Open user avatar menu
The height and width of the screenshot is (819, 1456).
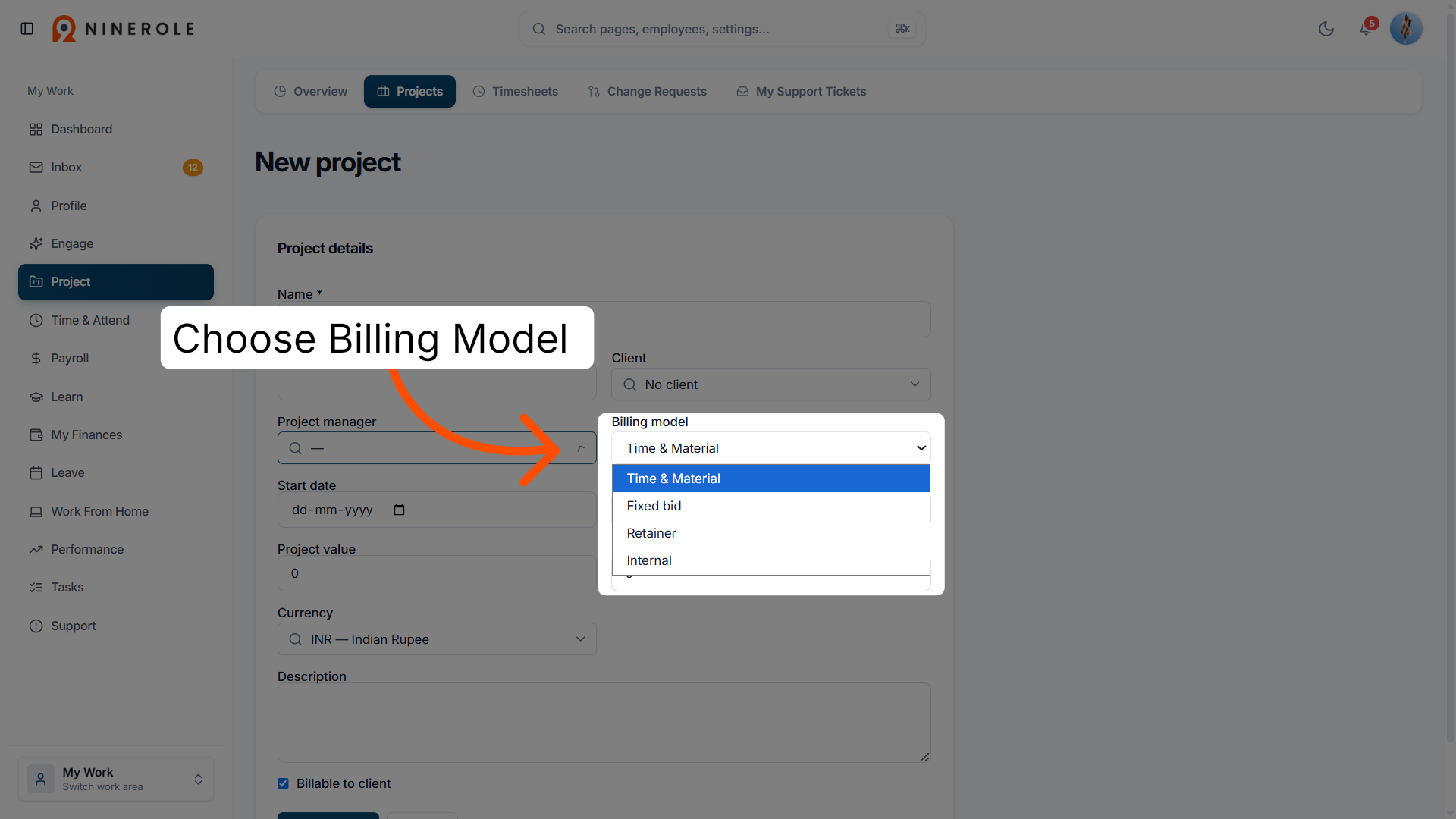[1406, 29]
